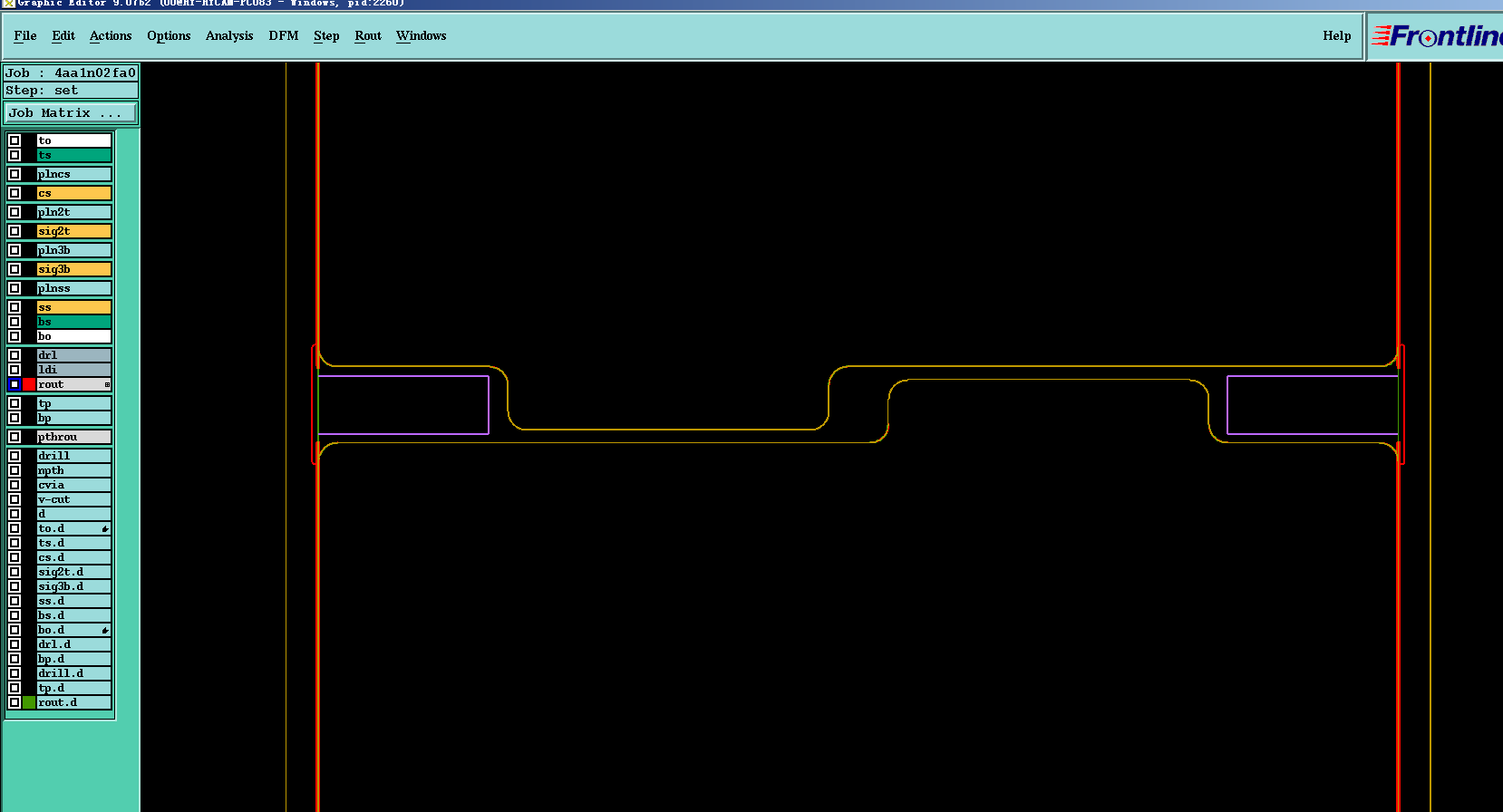Select the bp layer name
This screenshot has height=812, width=1503.
coord(74,418)
